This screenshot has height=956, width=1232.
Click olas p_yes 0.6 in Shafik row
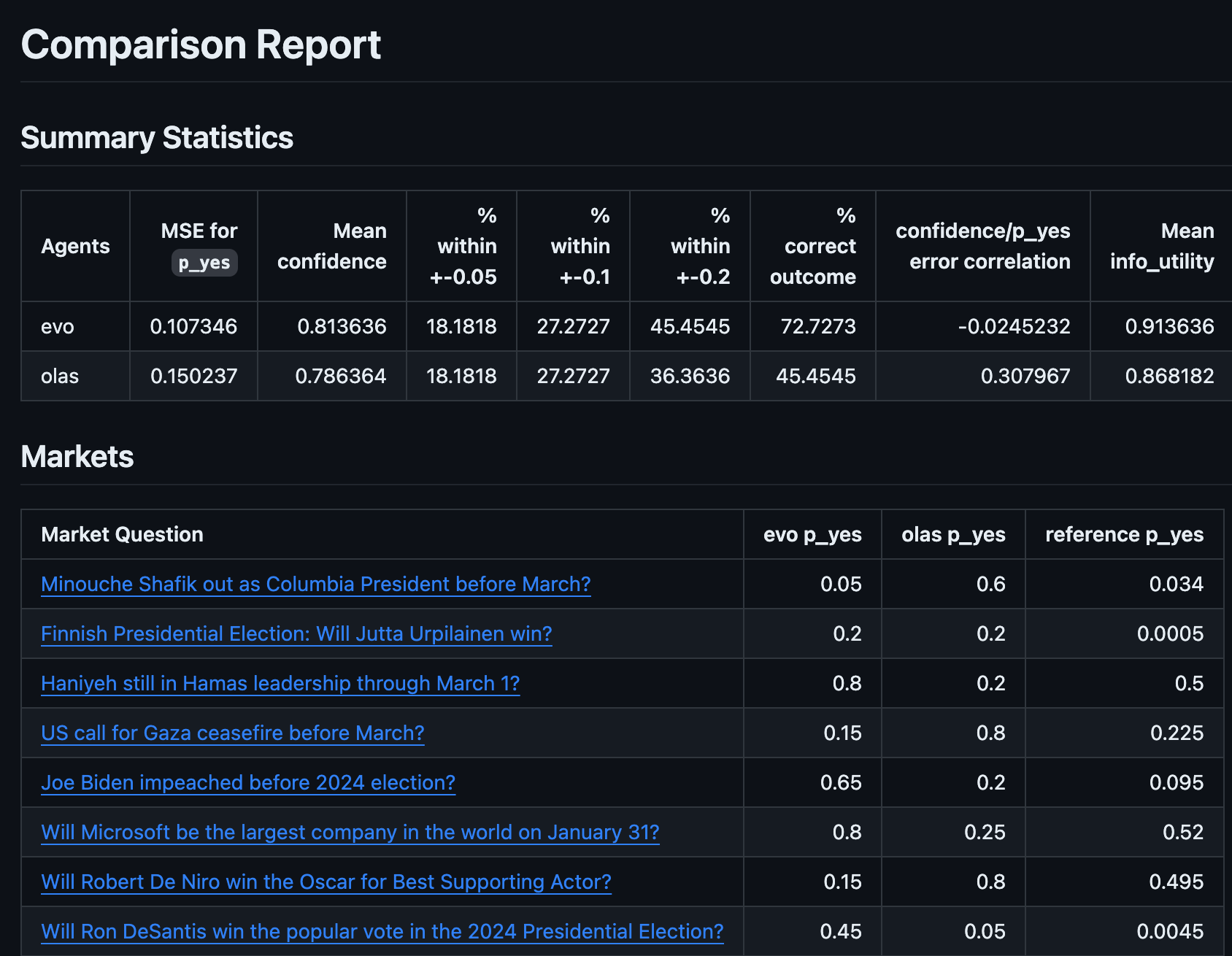click(x=990, y=584)
